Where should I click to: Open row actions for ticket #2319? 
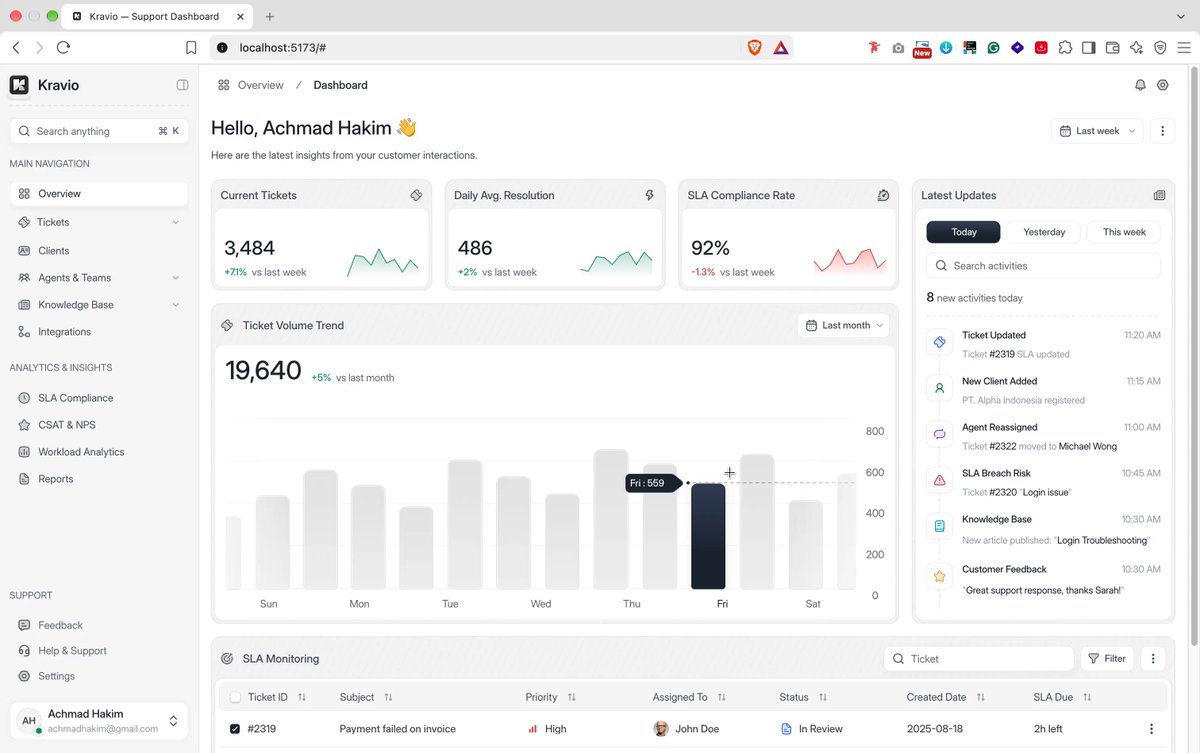pos(1151,729)
